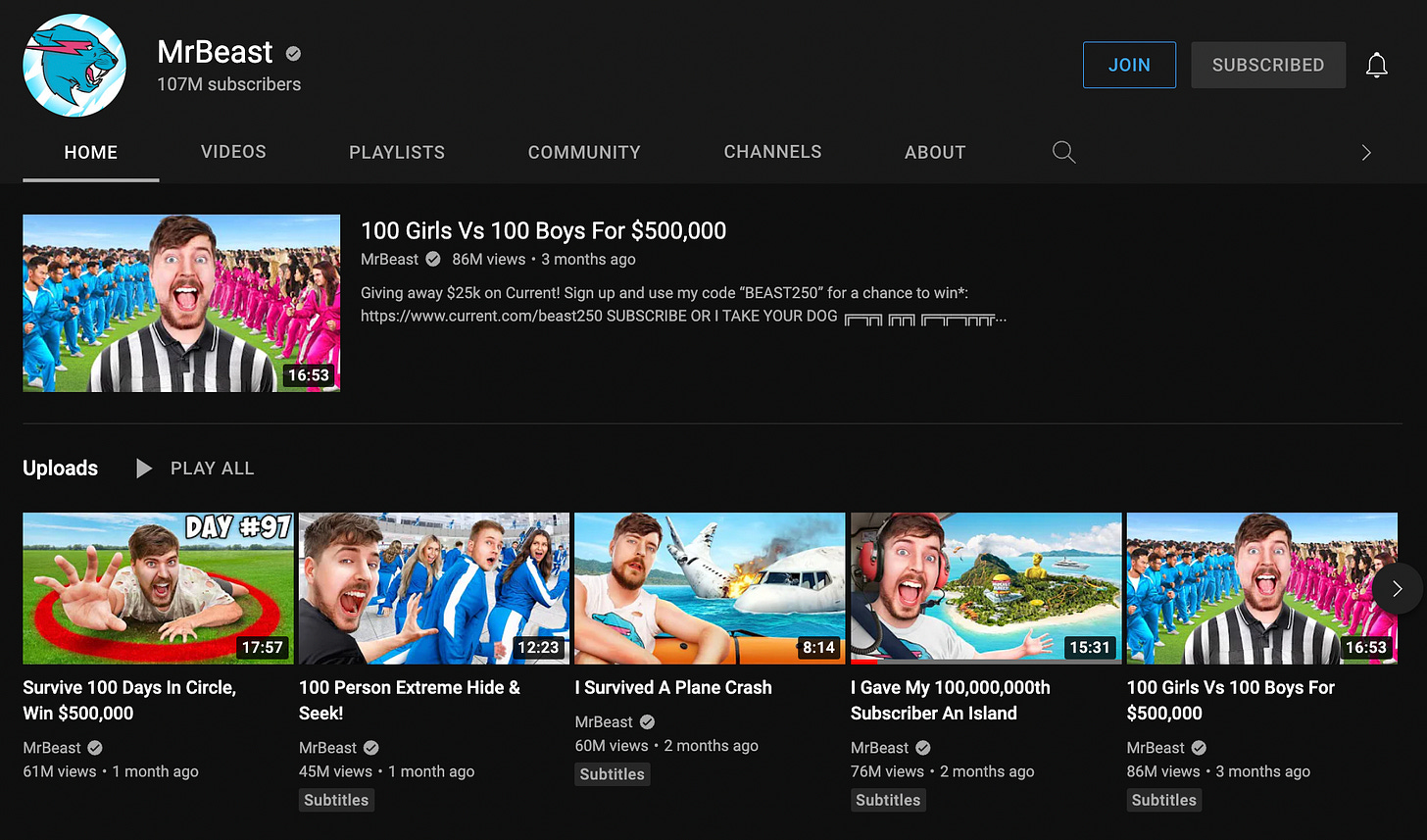Click the Uploads row next arrow button
The height and width of the screenshot is (840, 1427).
point(1397,588)
